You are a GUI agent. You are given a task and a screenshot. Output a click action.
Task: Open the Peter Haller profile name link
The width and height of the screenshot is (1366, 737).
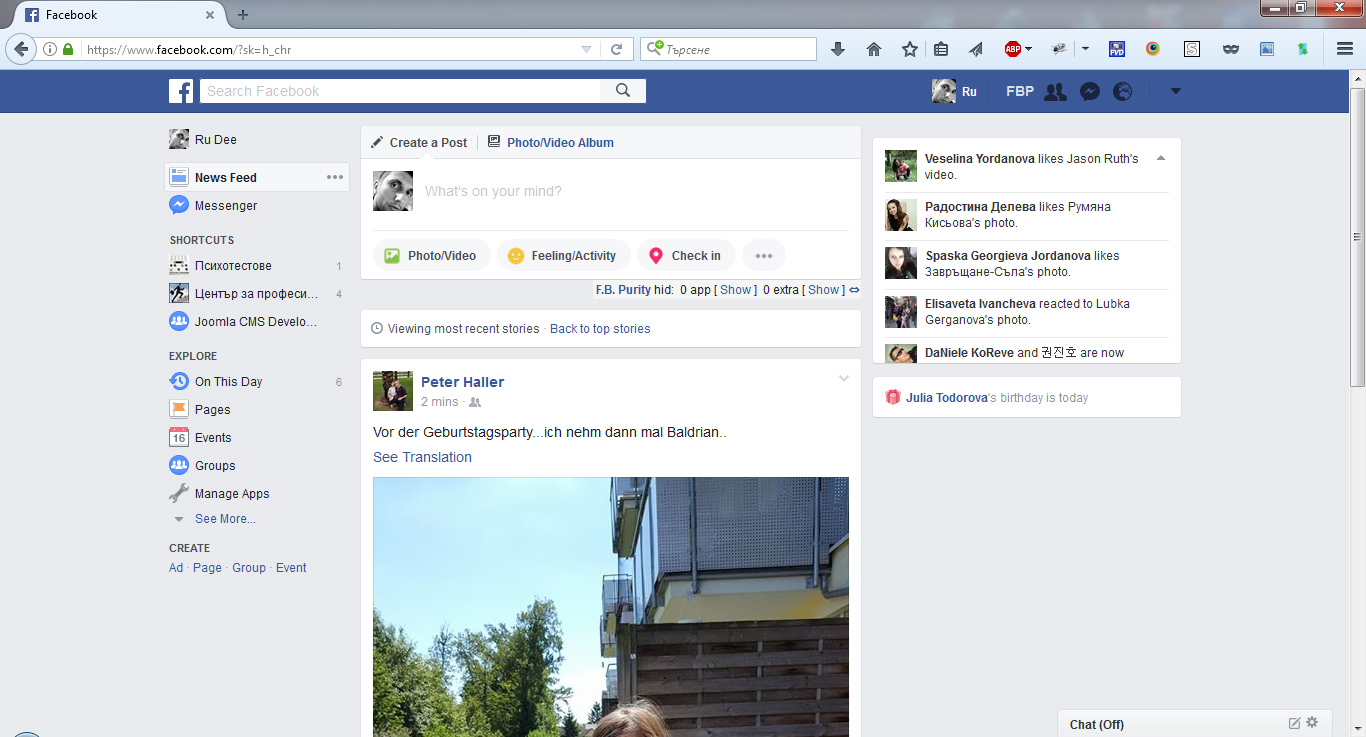[462, 382]
